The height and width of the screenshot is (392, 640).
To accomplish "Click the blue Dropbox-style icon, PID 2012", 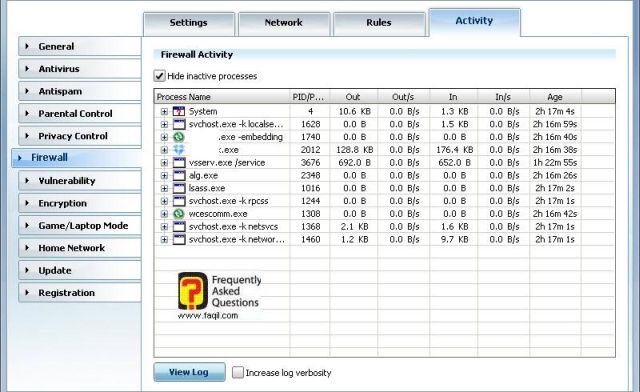I will 179,150.
